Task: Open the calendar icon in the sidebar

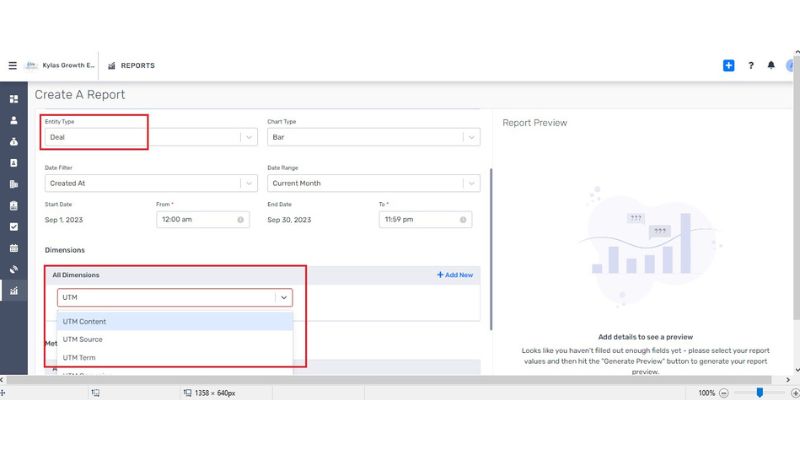Action: [x=14, y=248]
